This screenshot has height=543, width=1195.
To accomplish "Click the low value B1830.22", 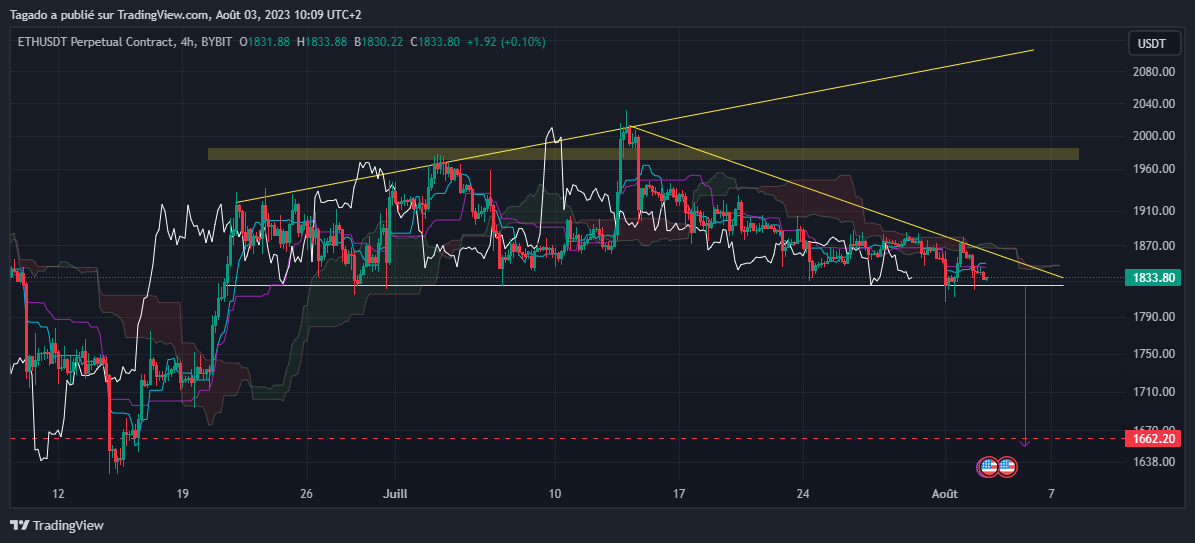I will click(x=379, y=42).
